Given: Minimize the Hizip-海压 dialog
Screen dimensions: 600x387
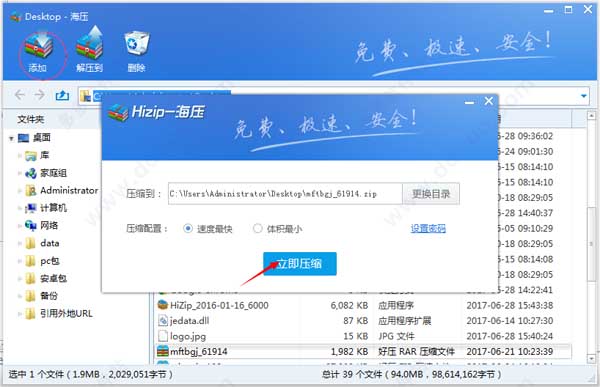Looking at the screenshot, I should [x=470, y=102].
